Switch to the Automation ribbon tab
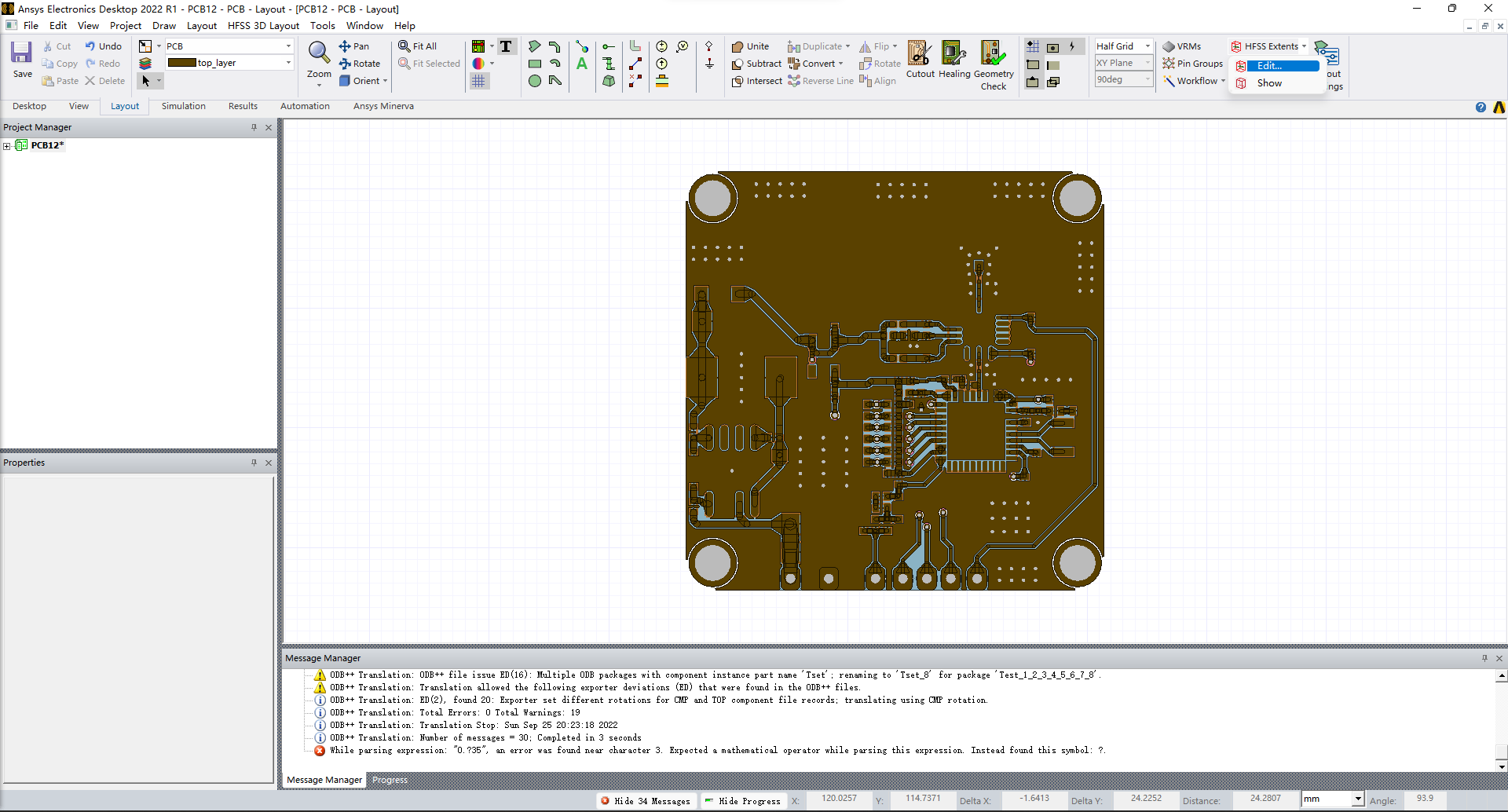The width and height of the screenshot is (1508, 812). click(x=305, y=106)
